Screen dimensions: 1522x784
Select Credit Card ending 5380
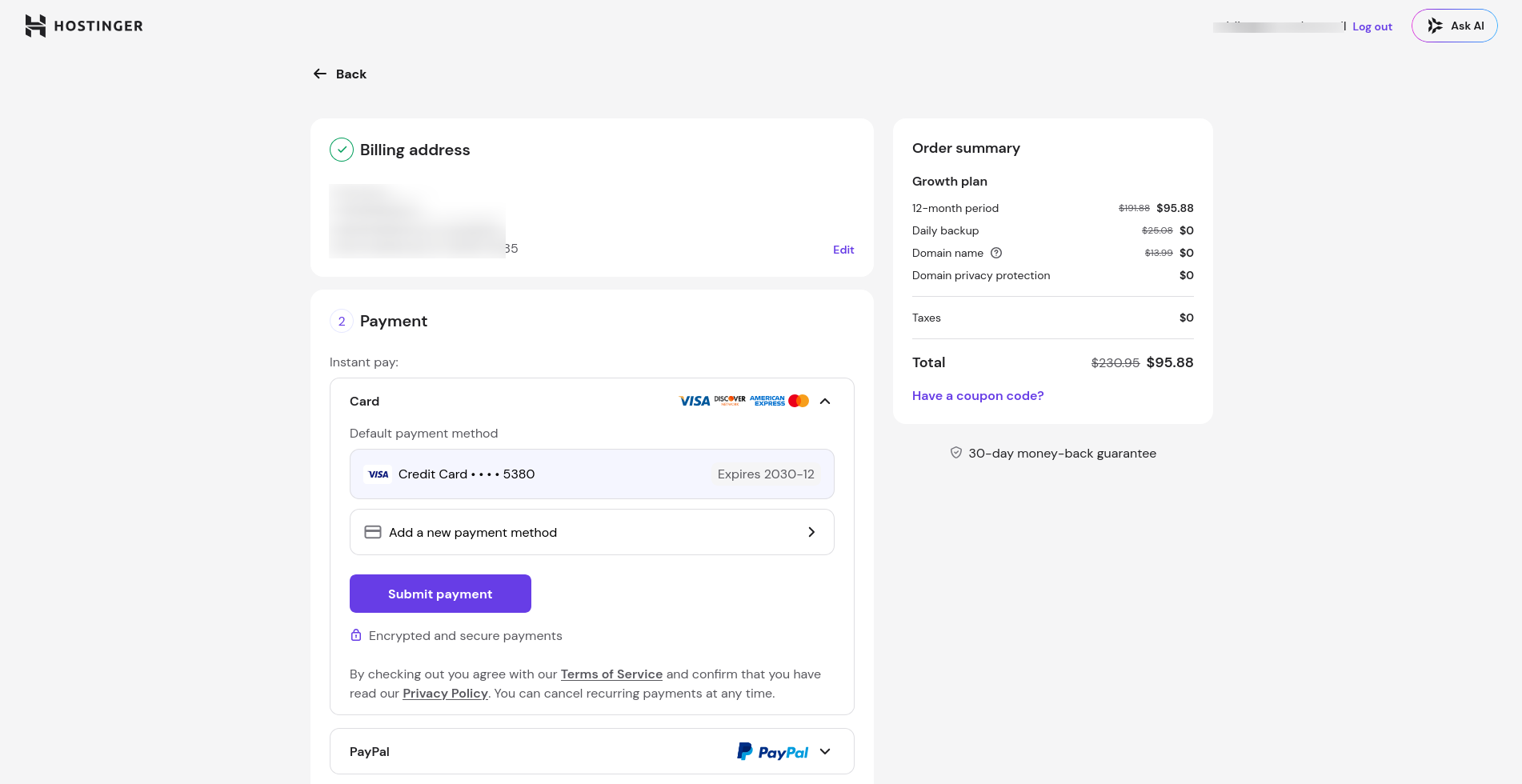point(592,474)
